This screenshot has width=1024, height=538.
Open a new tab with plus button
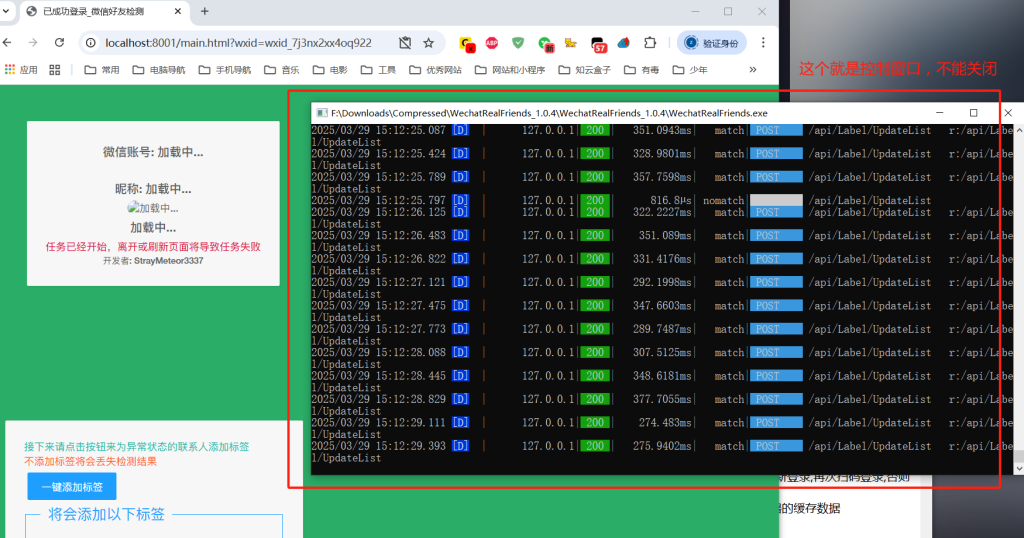click(x=204, y=11)
